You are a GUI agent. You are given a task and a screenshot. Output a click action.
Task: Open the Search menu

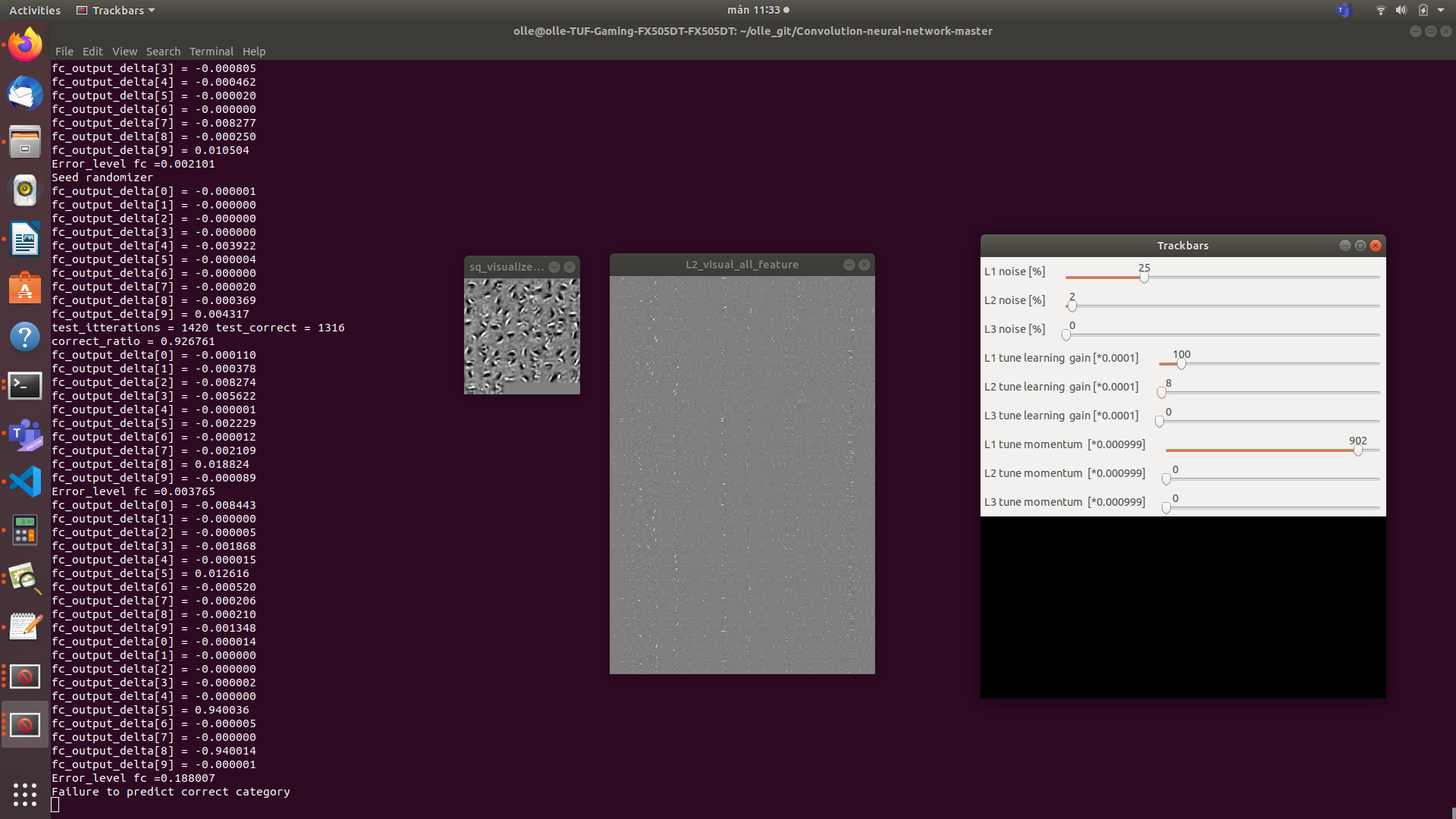[x=163, y=52]
